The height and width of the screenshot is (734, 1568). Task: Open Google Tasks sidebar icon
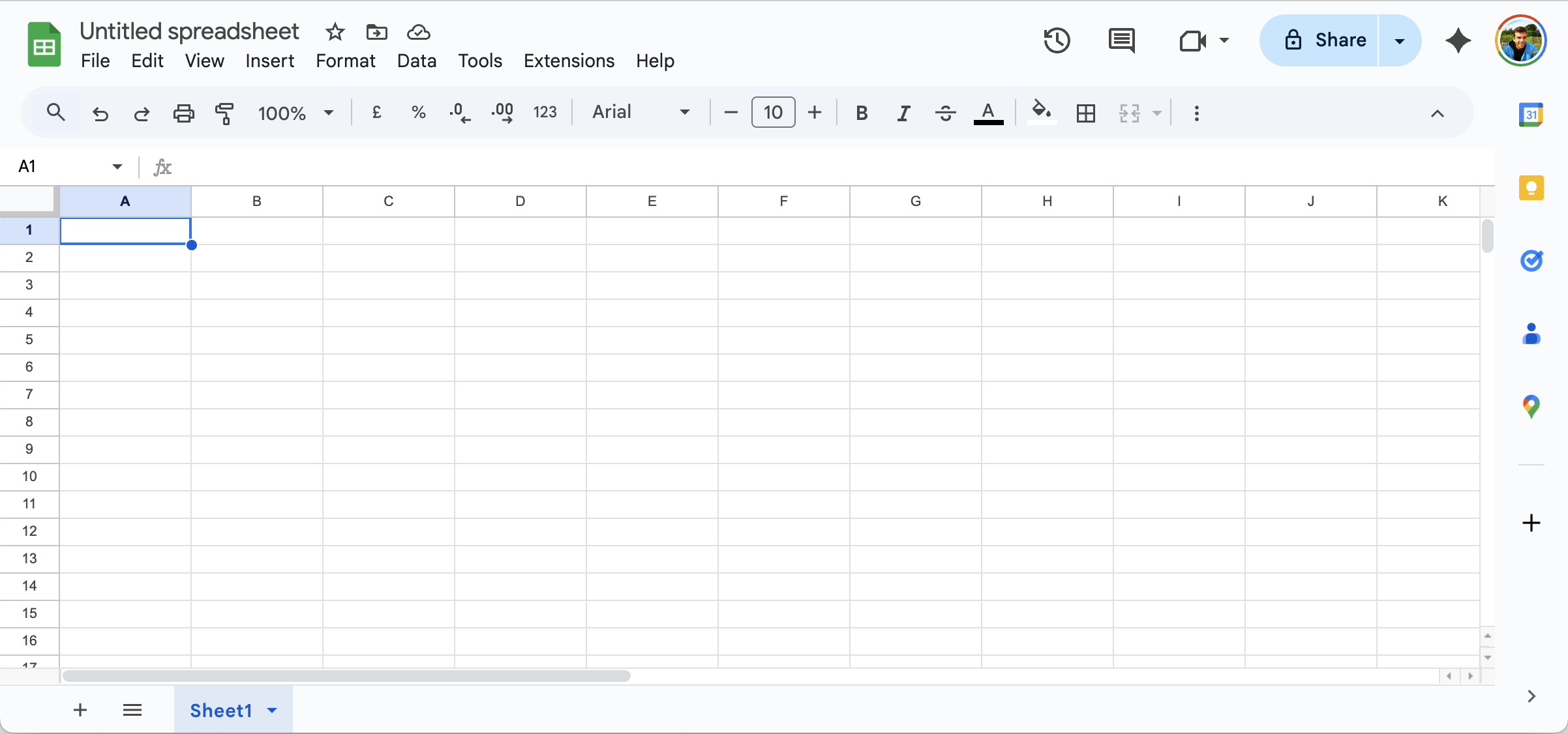1531,261
